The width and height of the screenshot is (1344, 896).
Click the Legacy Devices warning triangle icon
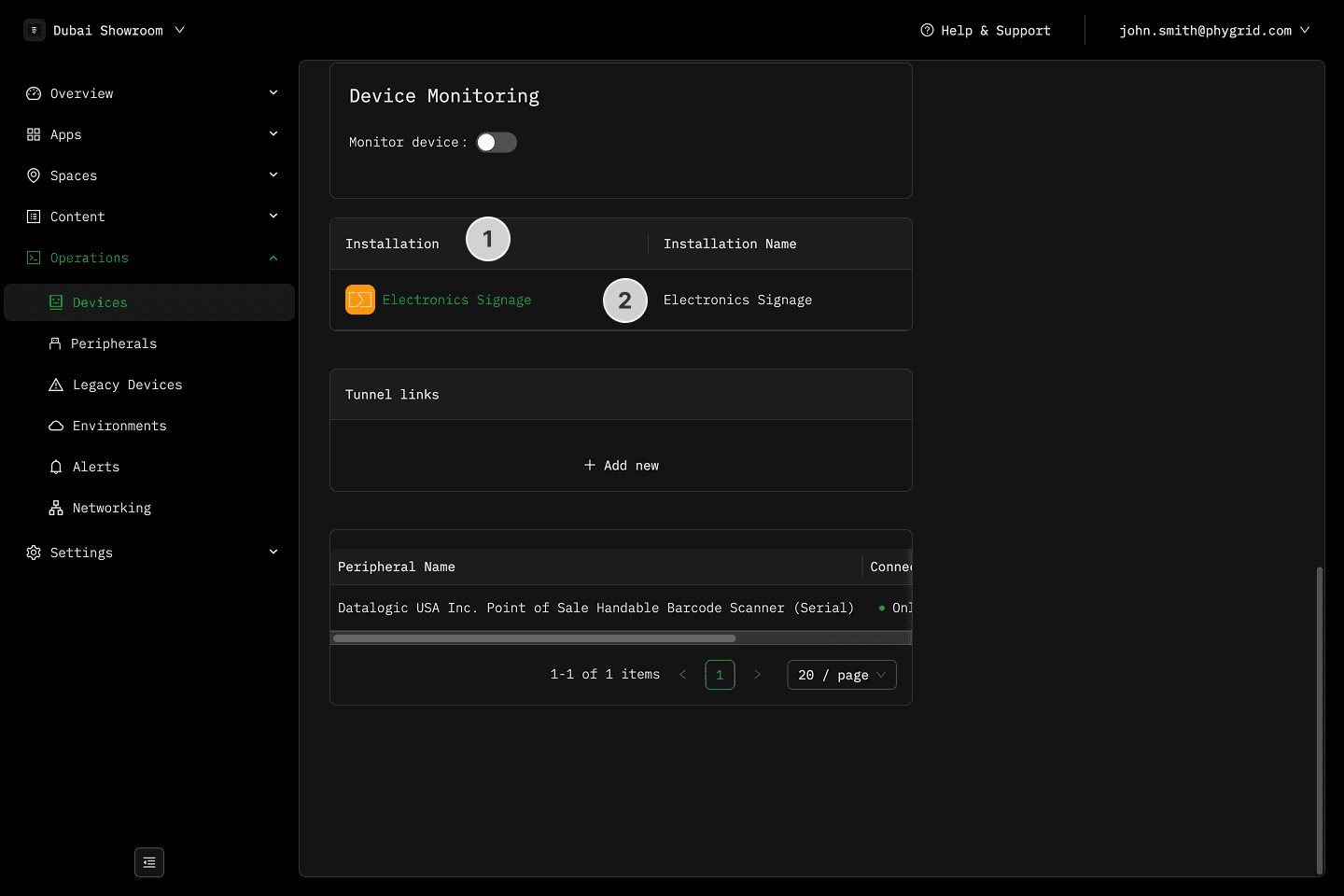(x=56, y=385)
